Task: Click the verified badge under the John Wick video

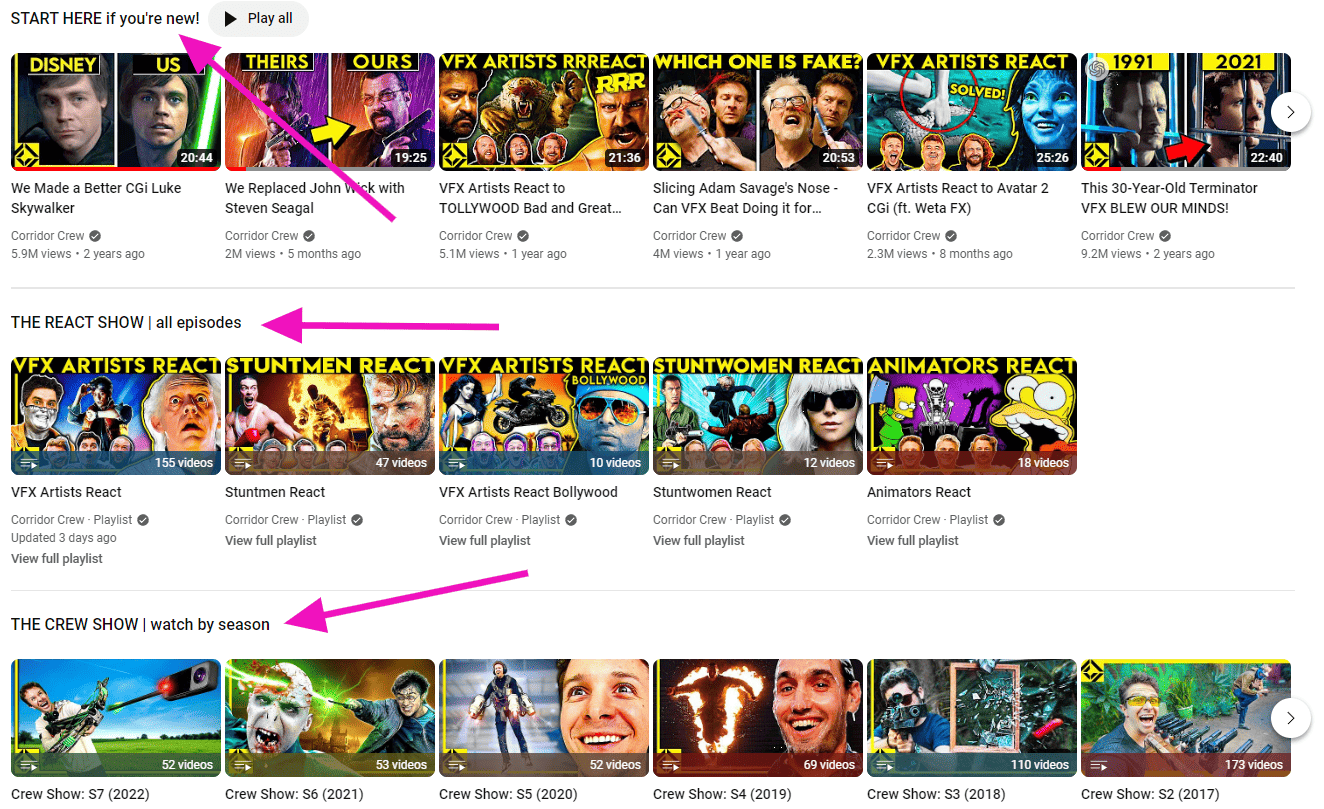Action: coord(309,236)
